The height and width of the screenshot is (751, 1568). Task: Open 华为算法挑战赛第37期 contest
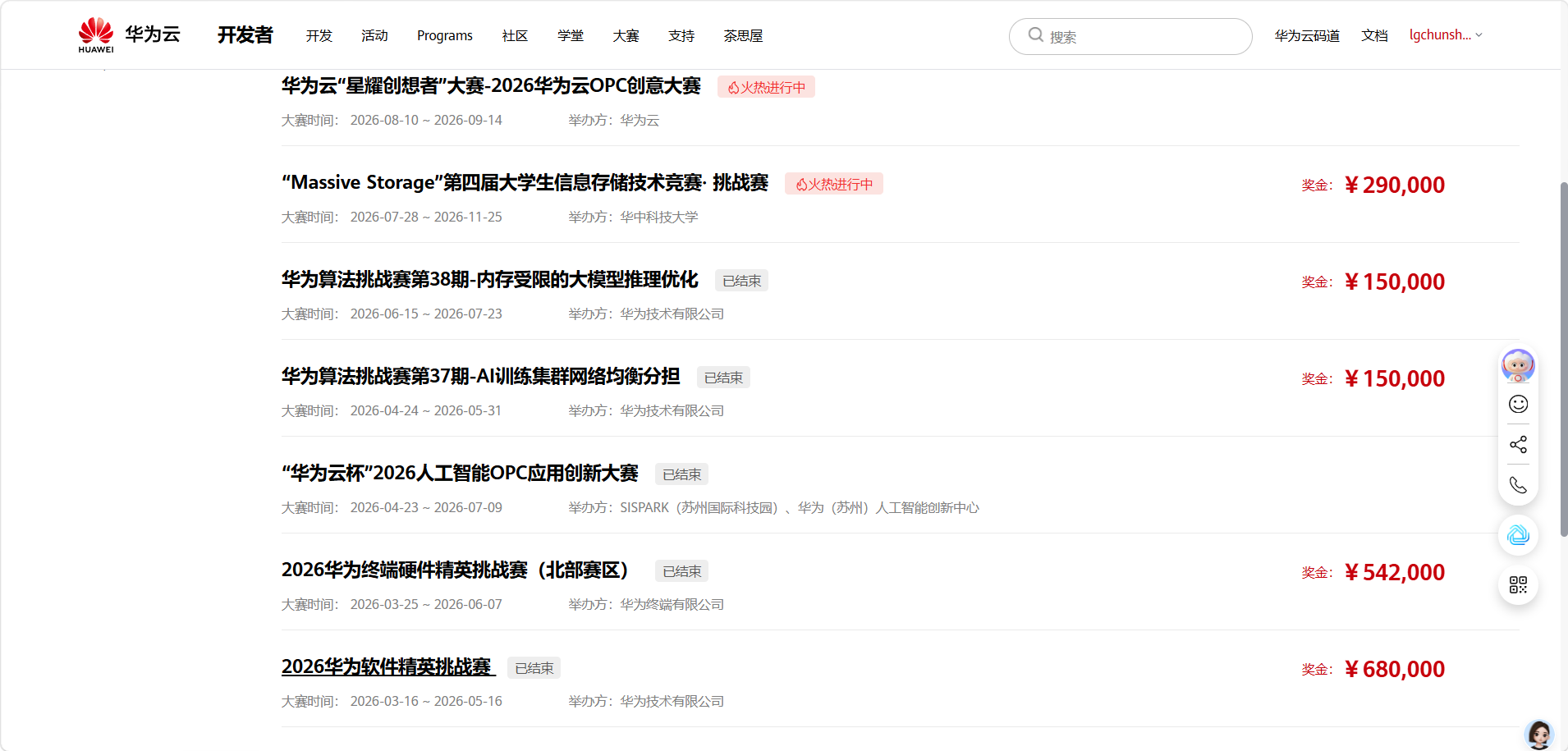[480, 376]
